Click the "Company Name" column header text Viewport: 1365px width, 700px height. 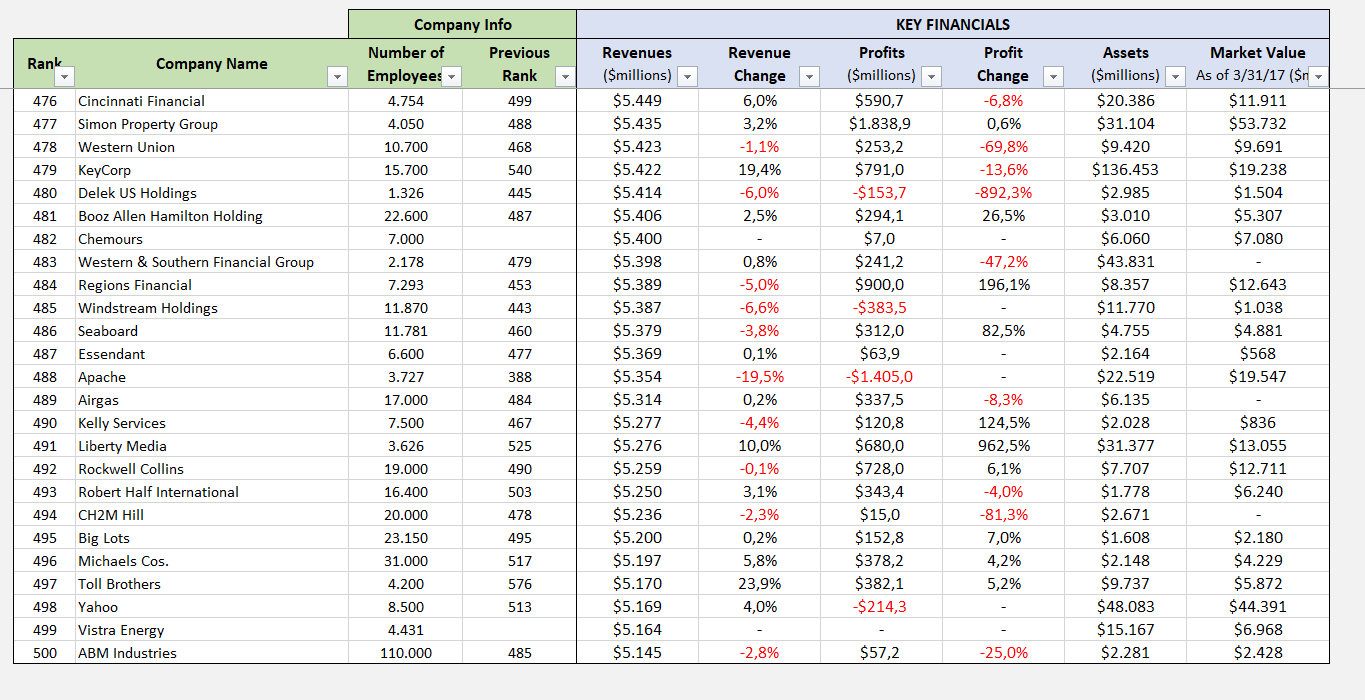pyautogui.click(x=212, y=64)
